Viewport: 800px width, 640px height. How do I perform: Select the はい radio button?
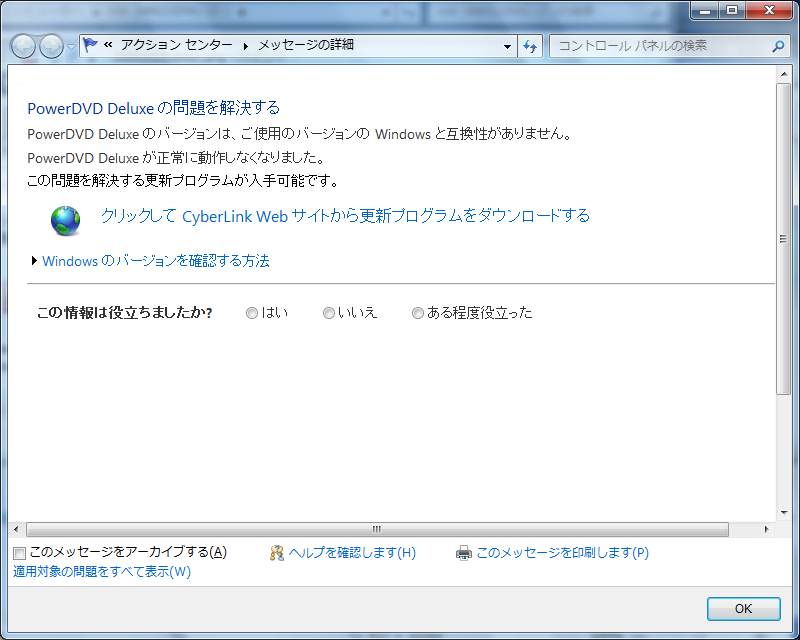(252, 313)
